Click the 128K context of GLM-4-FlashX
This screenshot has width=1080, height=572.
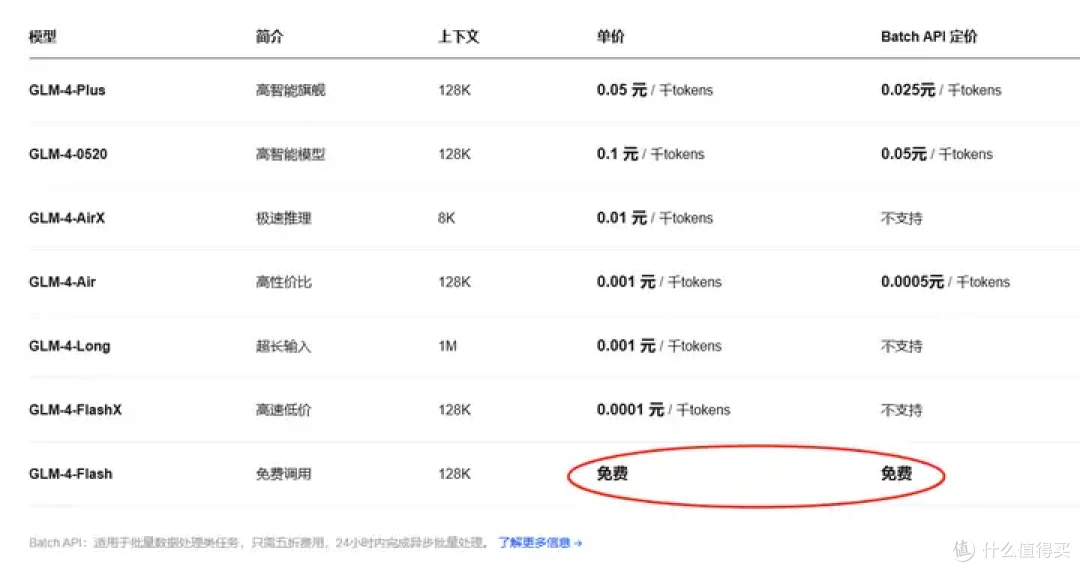pyautogui.click(x=455, y=410)
